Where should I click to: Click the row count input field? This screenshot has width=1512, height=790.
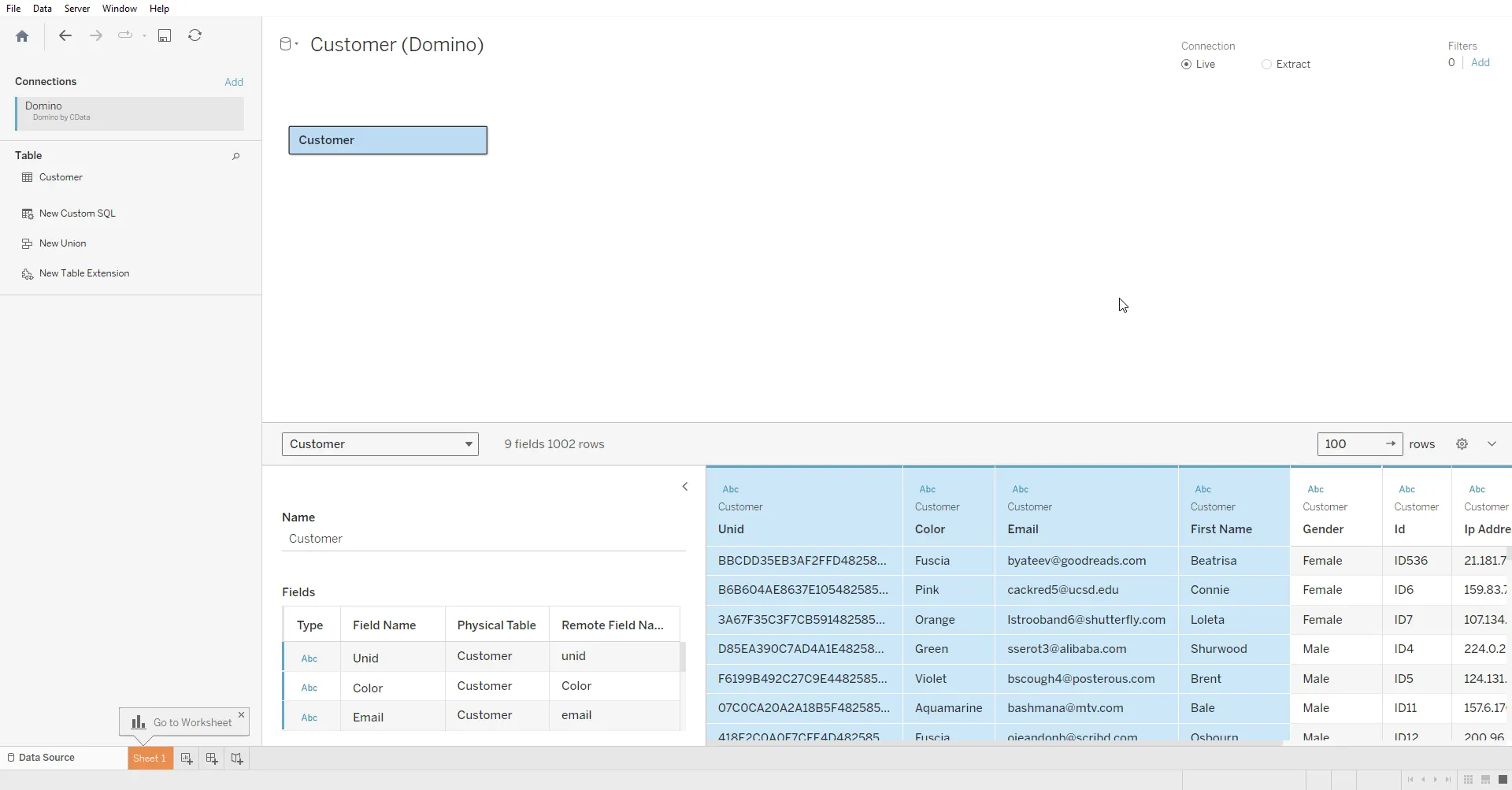point(1350,444)
